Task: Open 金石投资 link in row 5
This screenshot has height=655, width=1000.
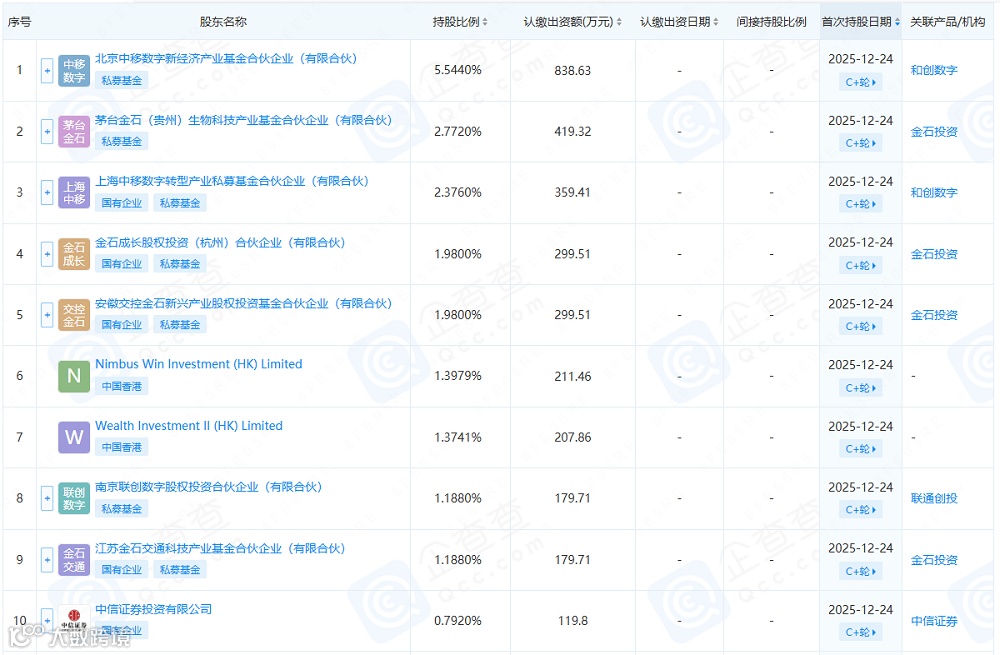Action: click(x=934, y=315)
